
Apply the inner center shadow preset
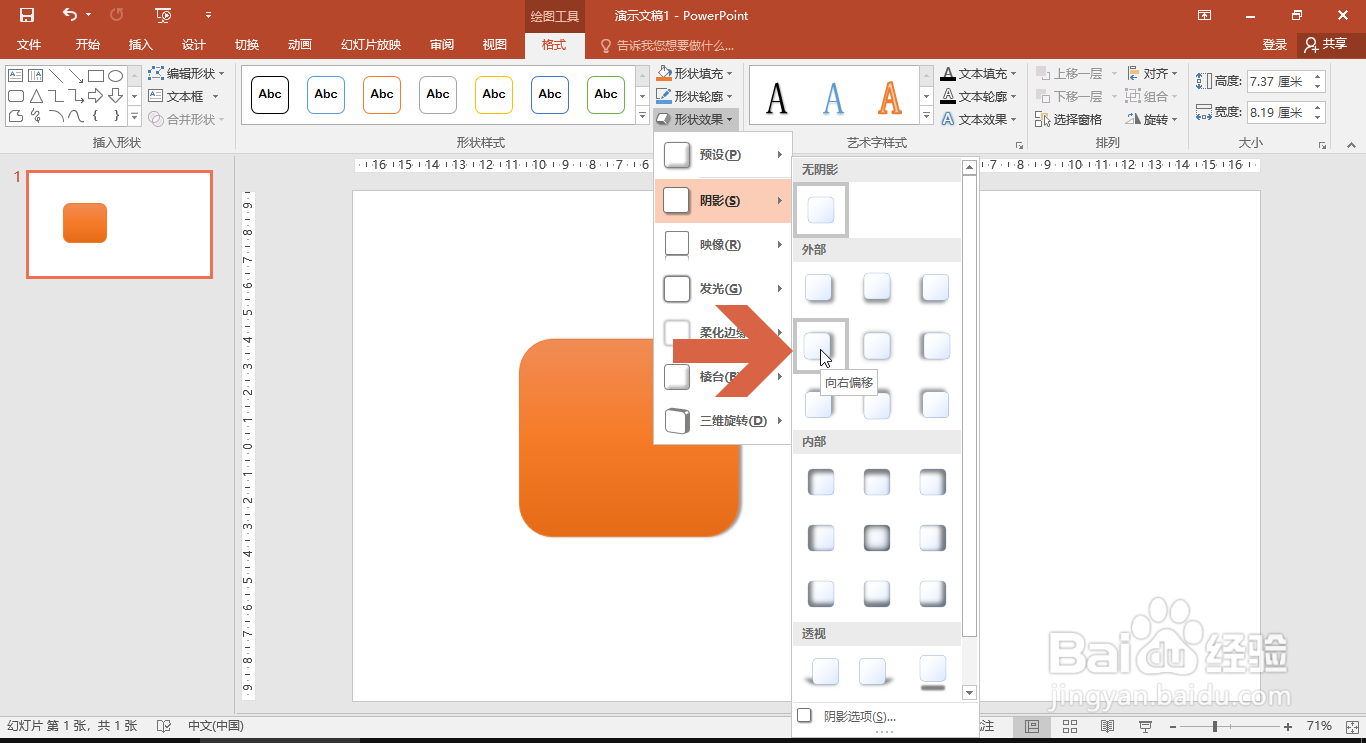point(877,538)
